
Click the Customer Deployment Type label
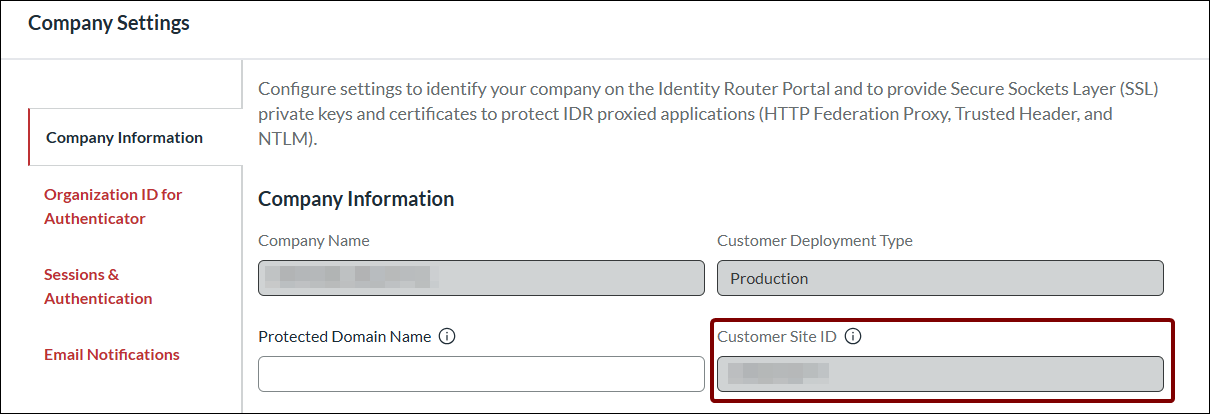(815, 241)
